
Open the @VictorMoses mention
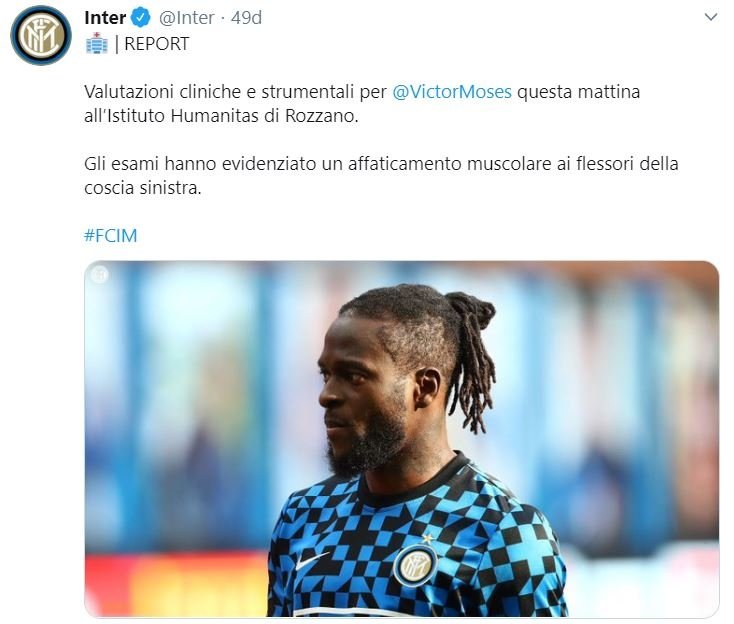pyautogui.click(x=452, y=92)
